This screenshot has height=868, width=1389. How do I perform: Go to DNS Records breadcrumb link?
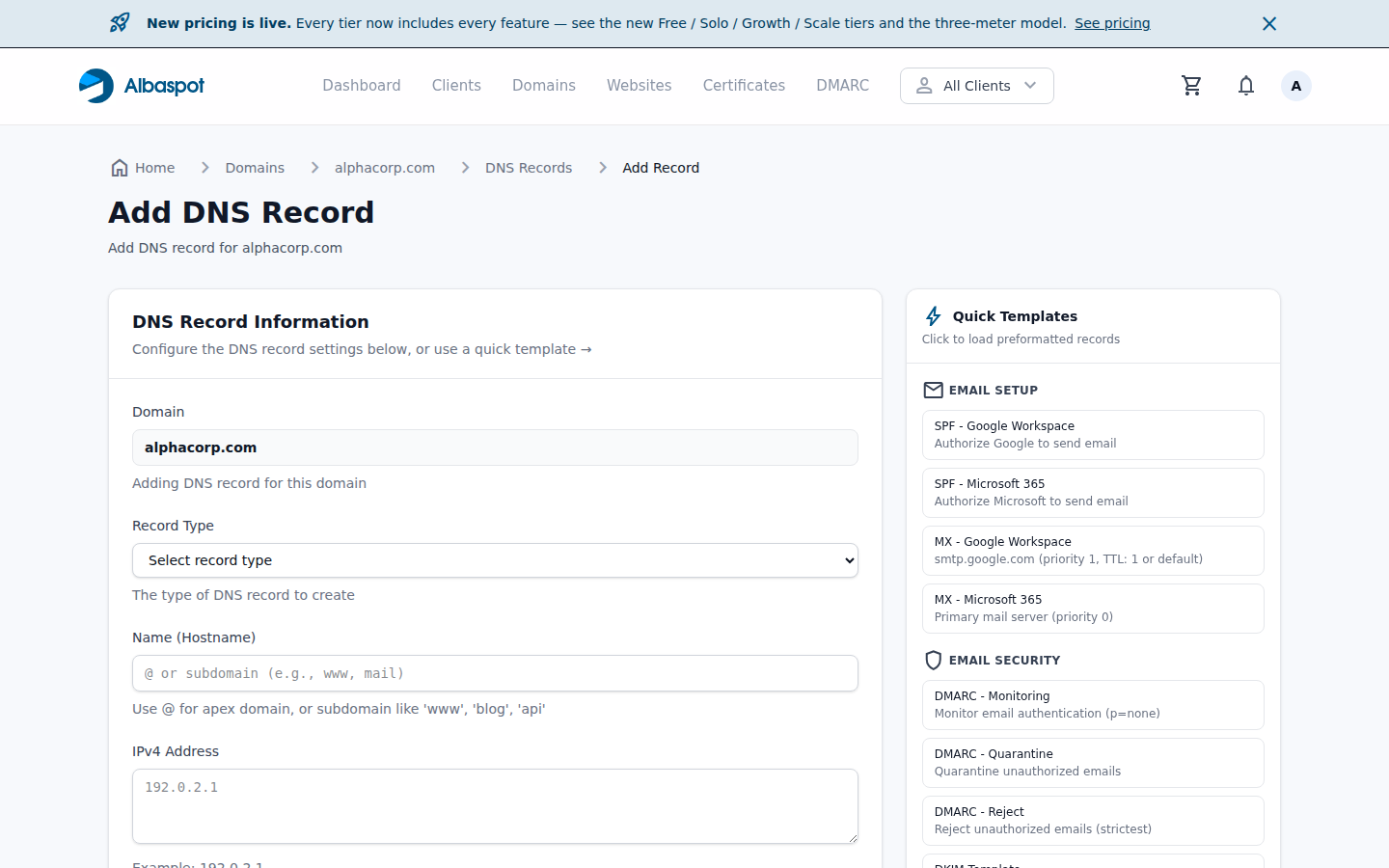(529, 168)
